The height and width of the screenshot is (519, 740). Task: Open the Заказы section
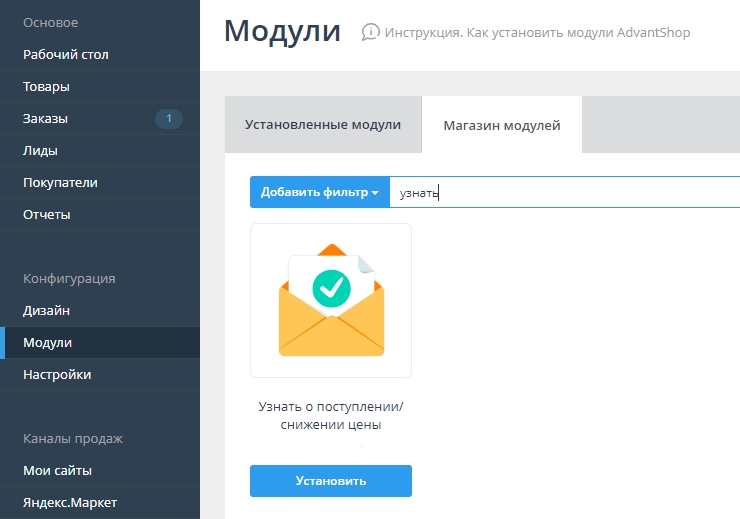(x=46, y=119)
